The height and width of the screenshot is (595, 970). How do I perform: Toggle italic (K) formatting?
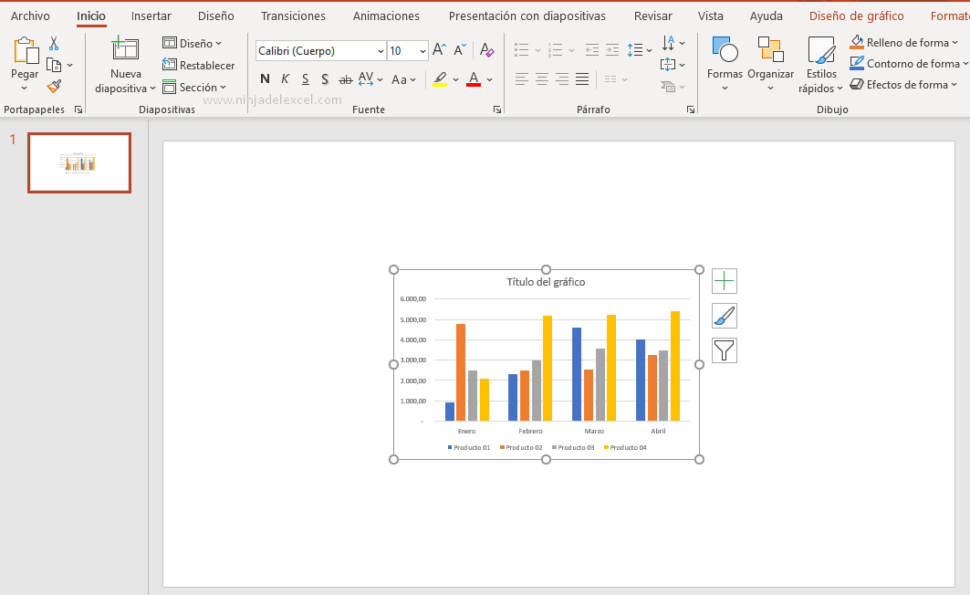(285, 79)
